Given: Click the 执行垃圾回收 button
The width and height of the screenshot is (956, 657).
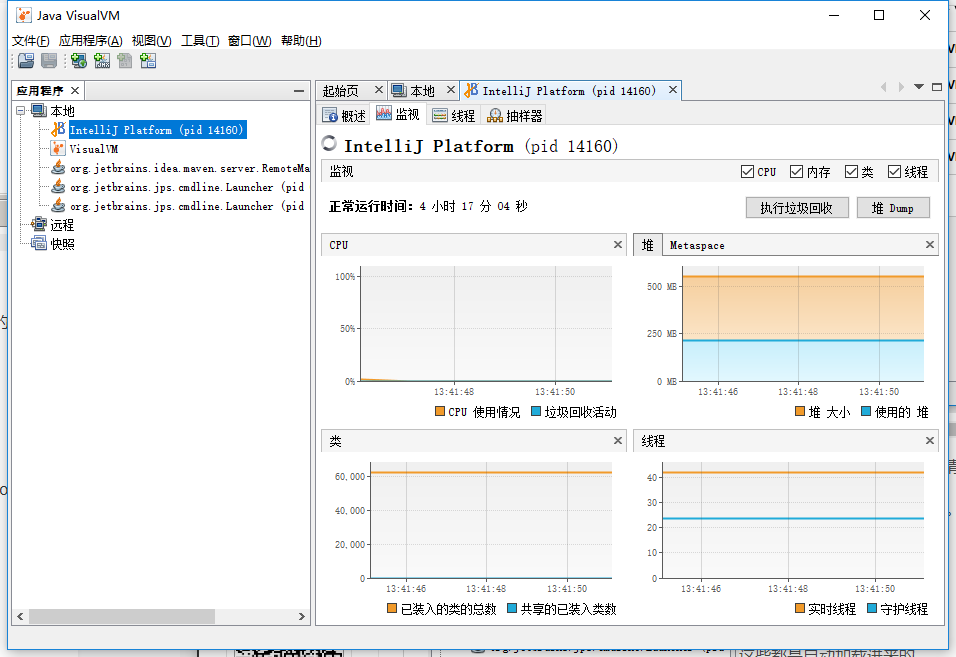Looking at the screenshot, I should [797, 207].
